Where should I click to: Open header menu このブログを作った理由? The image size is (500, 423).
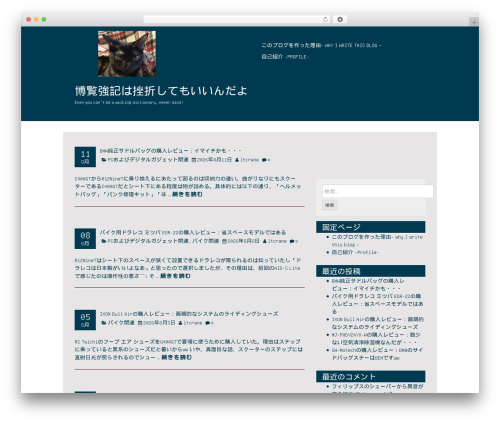pyautogui.click(x=321, y=45)
